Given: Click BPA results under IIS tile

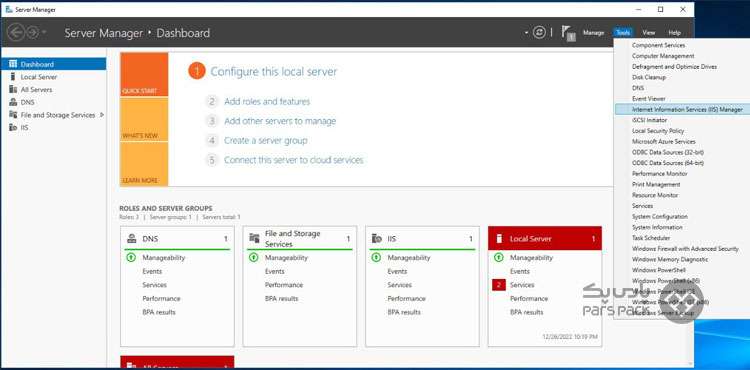Looking at the screenshot, I should 404,312.
